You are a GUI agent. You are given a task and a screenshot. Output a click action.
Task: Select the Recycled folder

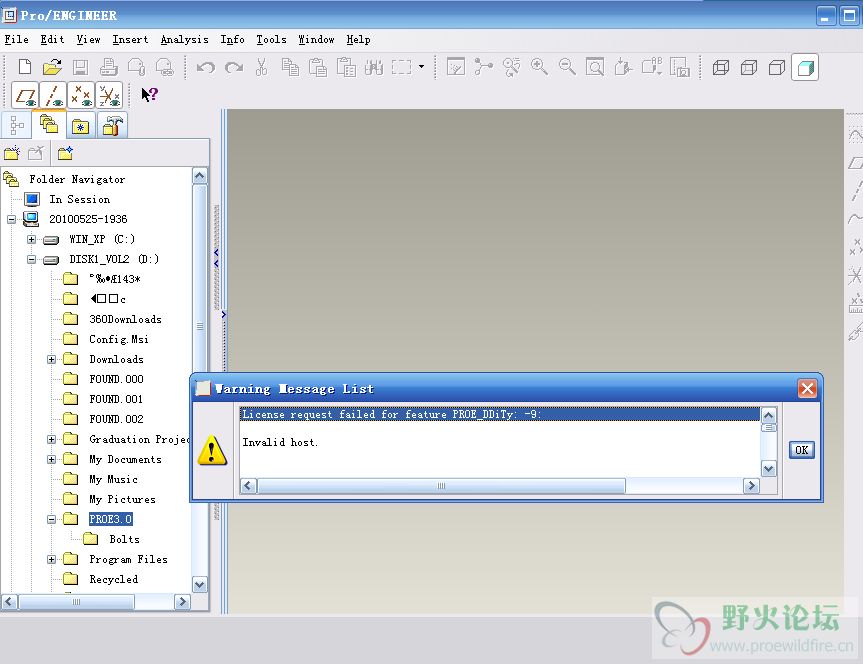coord(113,579)
